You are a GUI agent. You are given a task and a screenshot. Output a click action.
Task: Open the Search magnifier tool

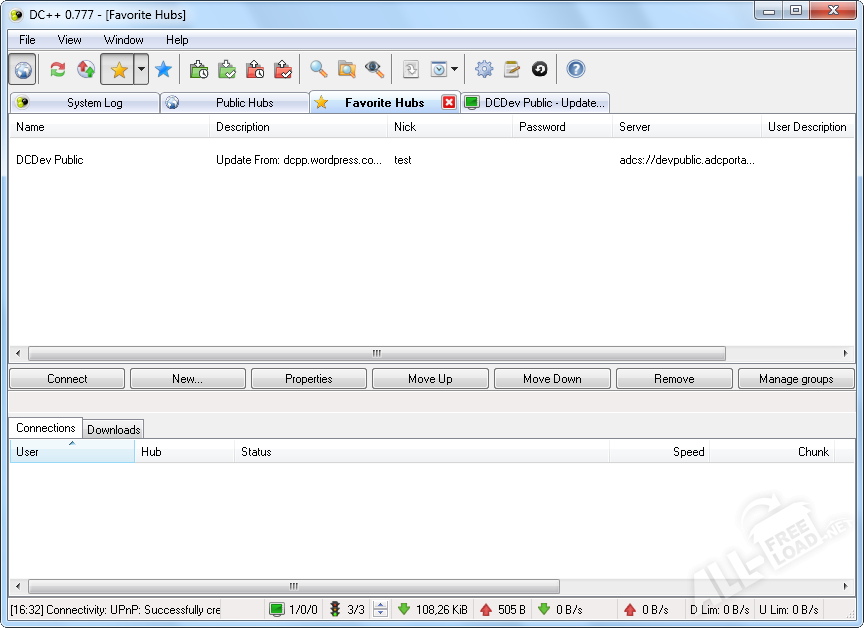point(318,69)
